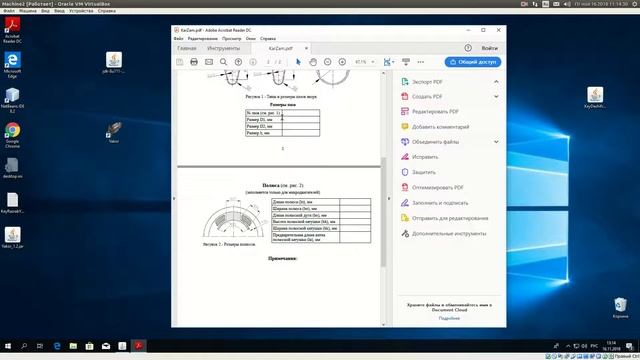Screen dimensions: 640x360
Task: Expand the Создать PDF section chevron
Action: click(x=496, y=97)
